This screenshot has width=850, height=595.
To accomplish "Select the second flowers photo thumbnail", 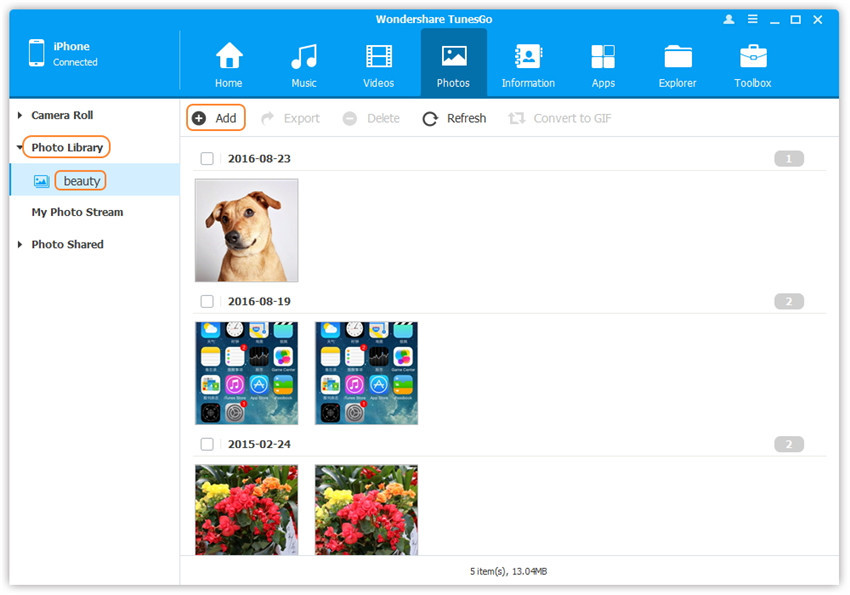I will (x=366, y=510).
